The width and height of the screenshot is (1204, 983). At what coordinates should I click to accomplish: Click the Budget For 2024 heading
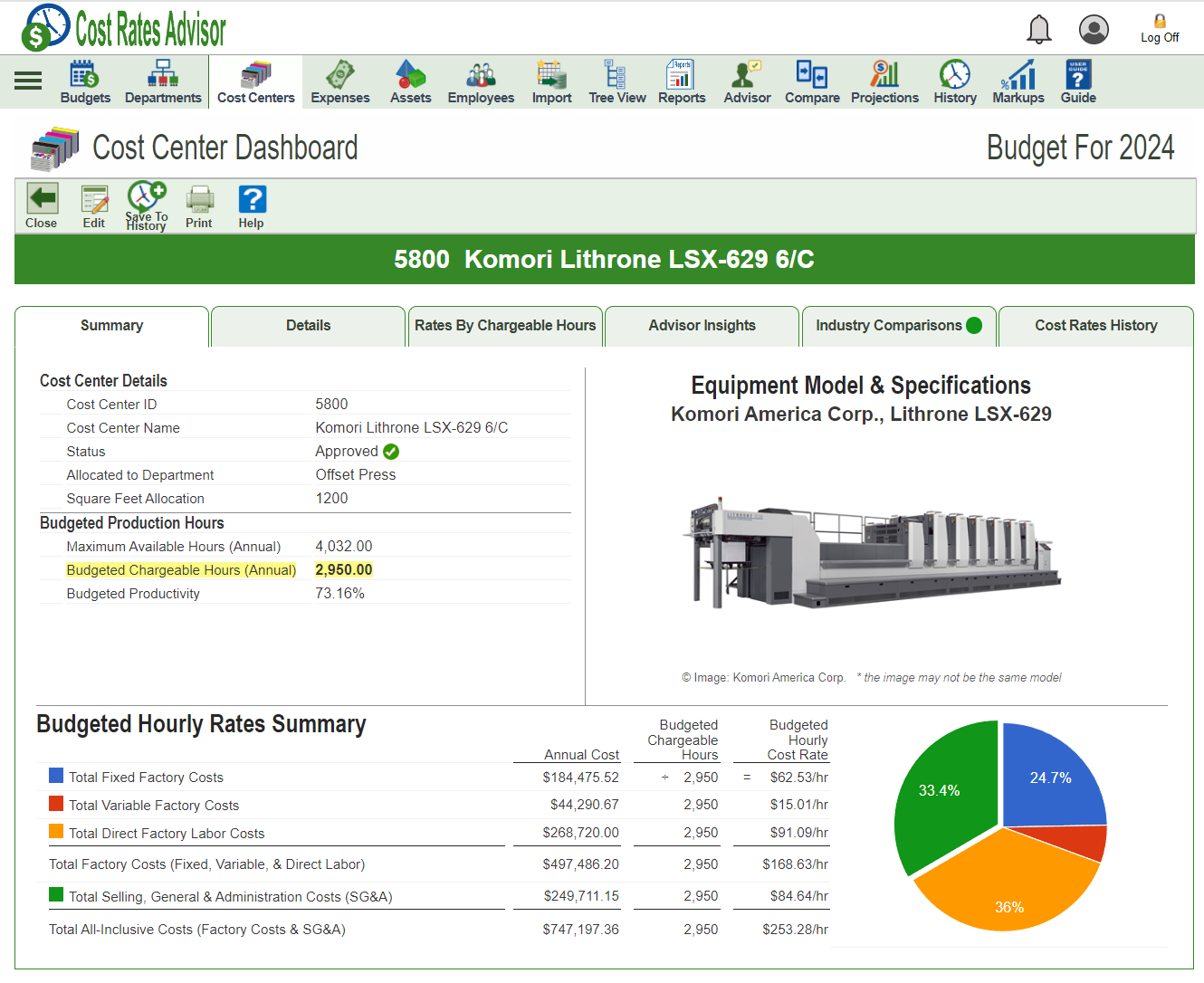coord(1081,148)
